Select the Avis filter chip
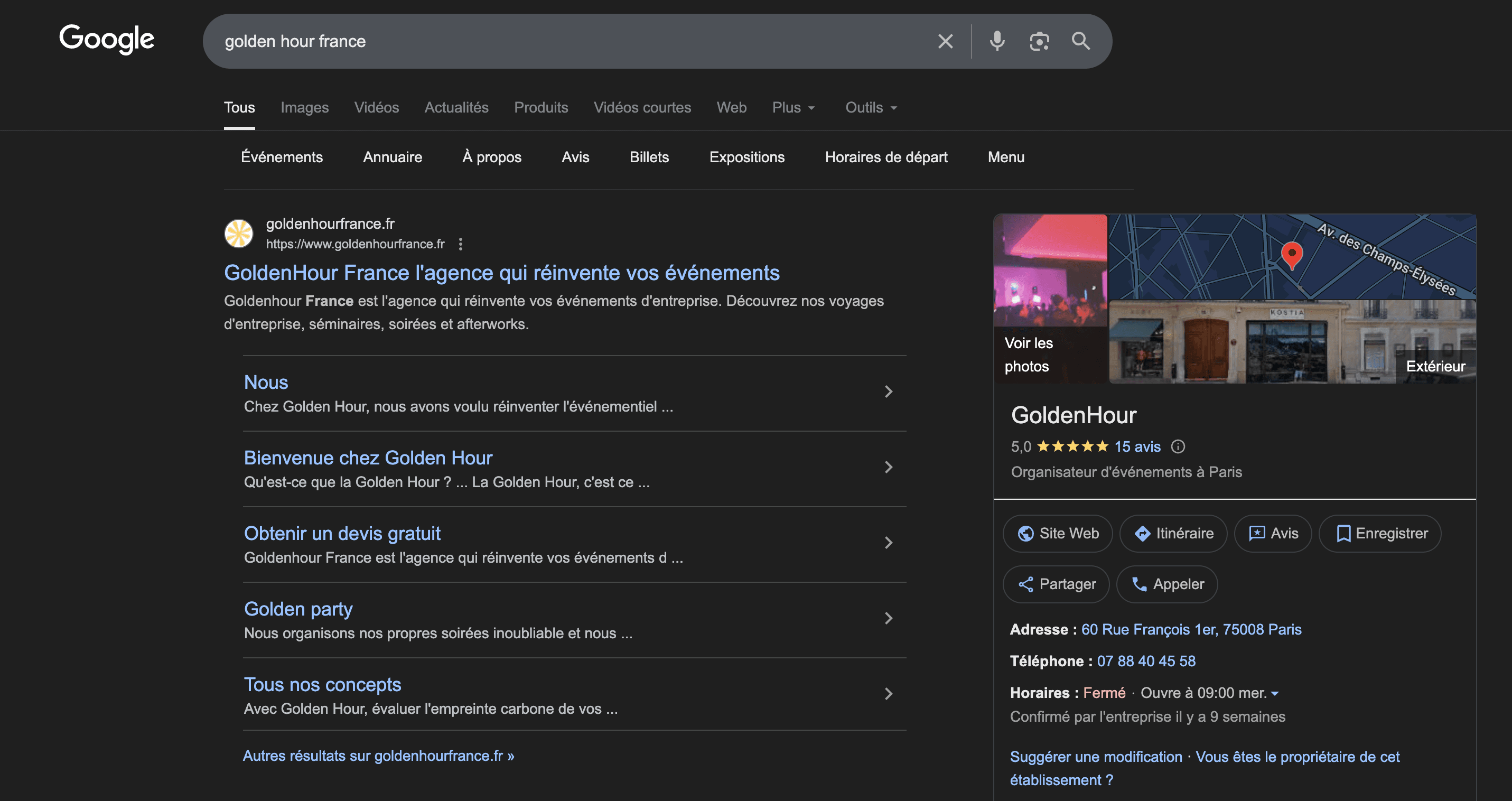 point(575,157)
